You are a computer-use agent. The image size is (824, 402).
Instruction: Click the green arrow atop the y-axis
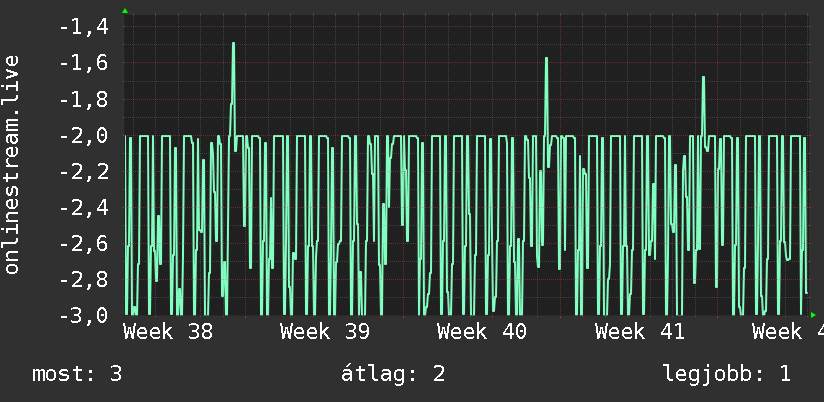[x=125, y=11]
